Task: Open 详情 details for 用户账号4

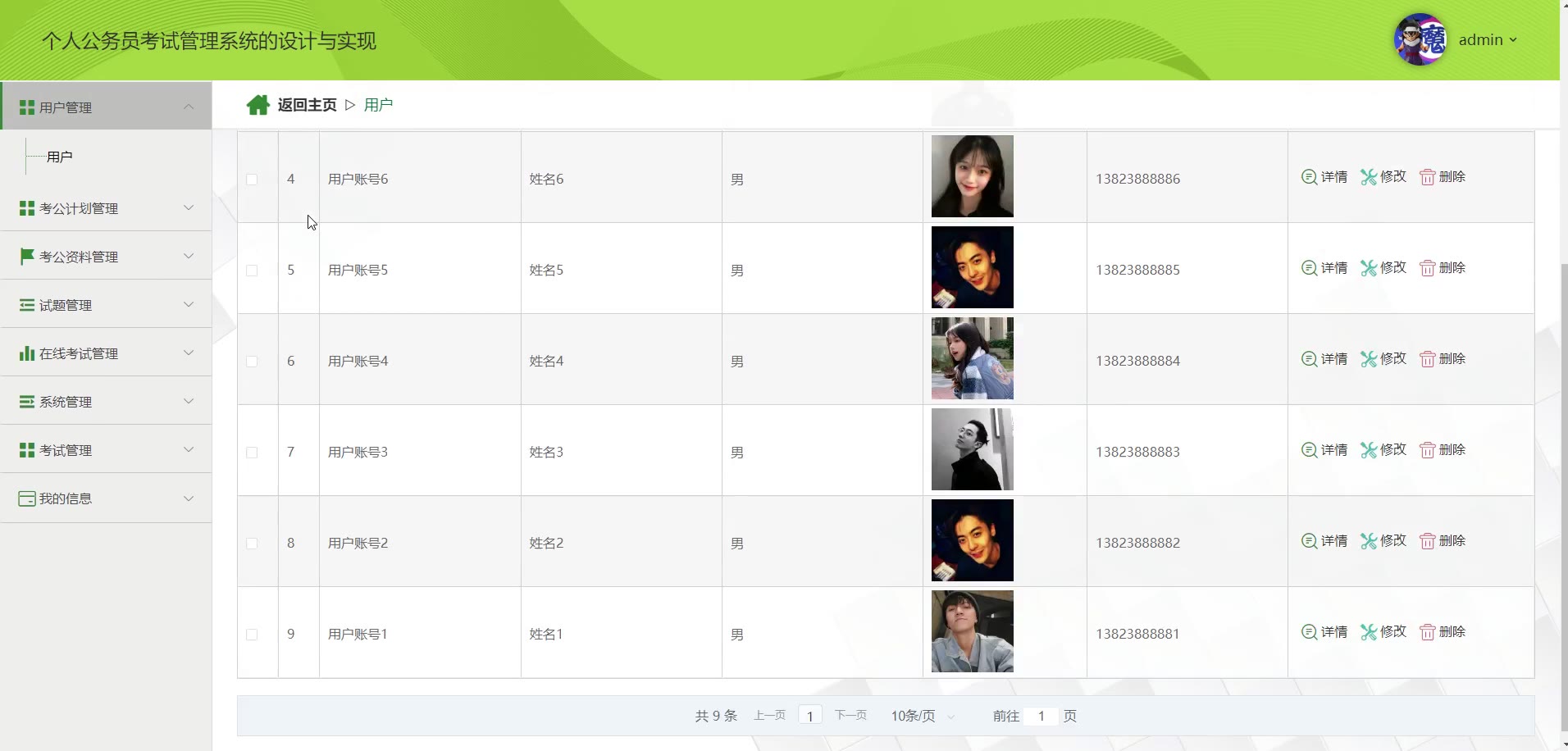Action: click(1324, 358)
